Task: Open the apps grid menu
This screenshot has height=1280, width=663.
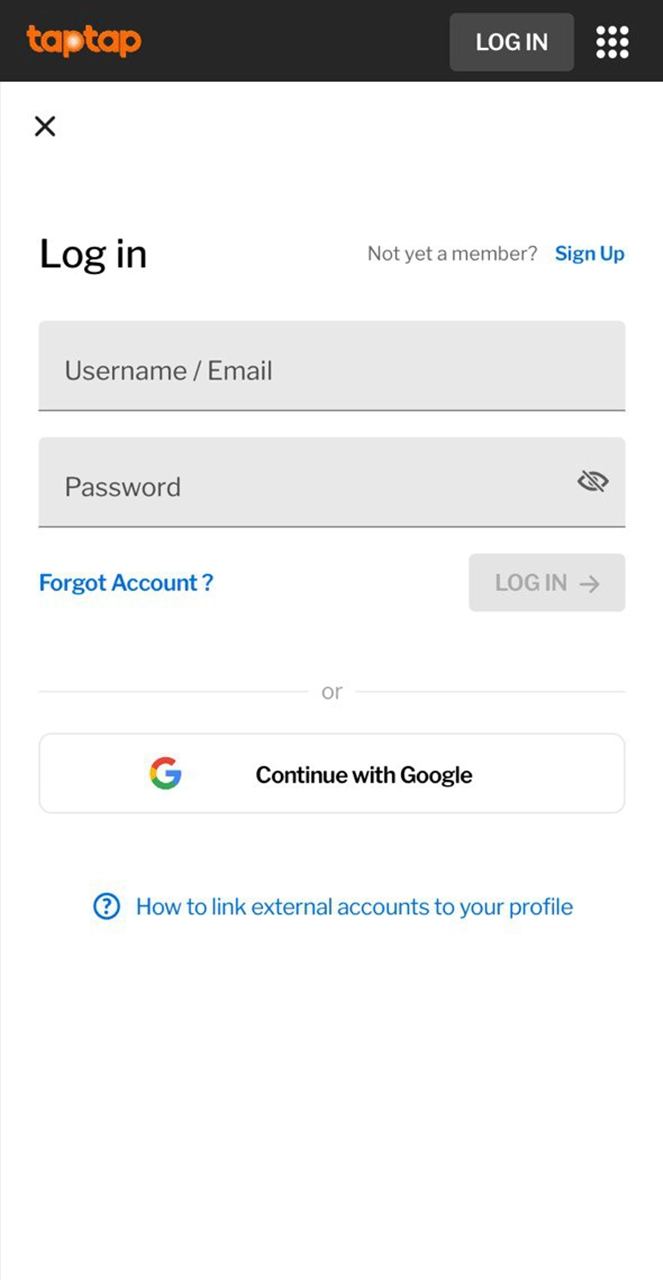Action: [x=612, y=42]
